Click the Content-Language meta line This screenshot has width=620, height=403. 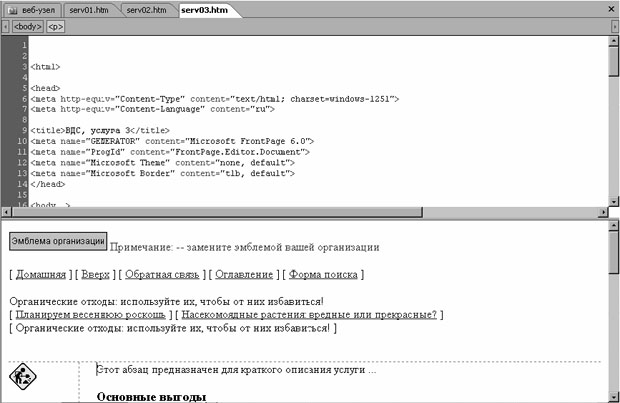pyautogui.click(x=153, y=109)
